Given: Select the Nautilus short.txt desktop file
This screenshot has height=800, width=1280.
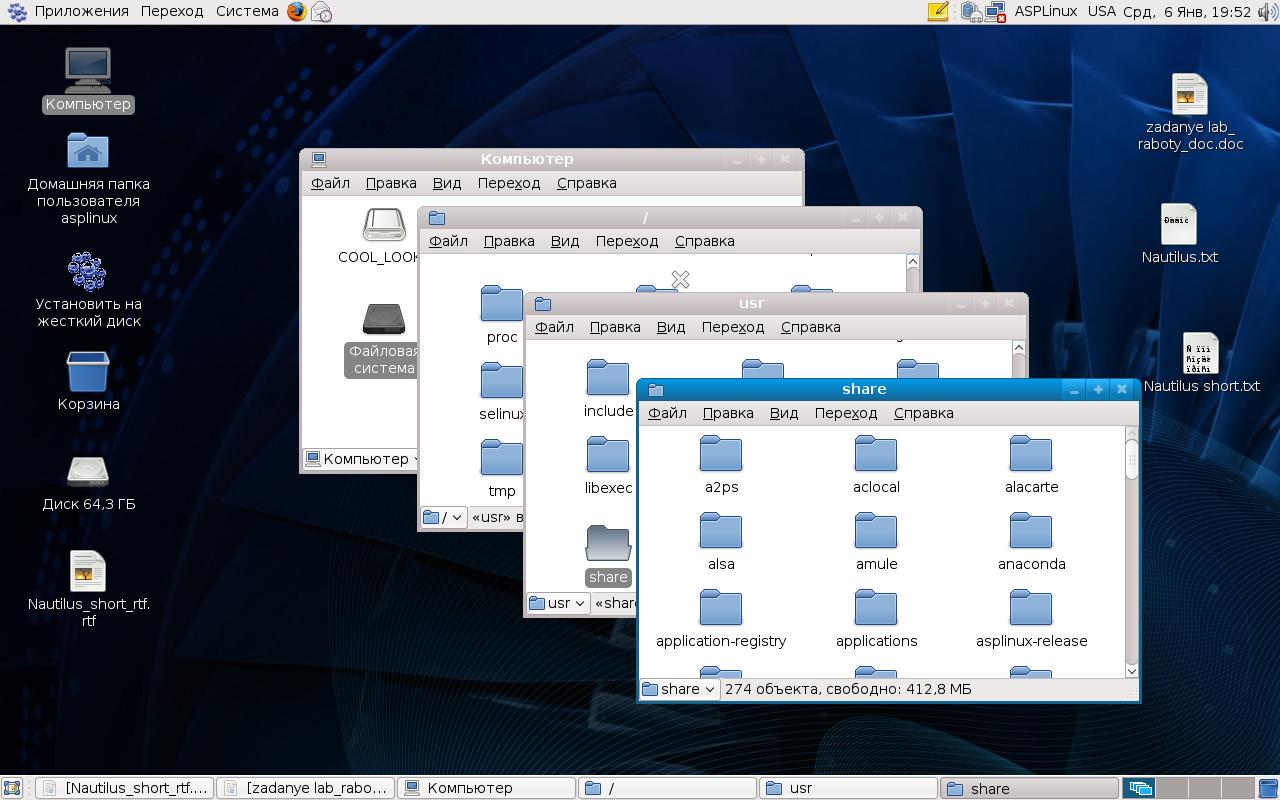Looking at the screenshot, I should (x=1201, y=363).
